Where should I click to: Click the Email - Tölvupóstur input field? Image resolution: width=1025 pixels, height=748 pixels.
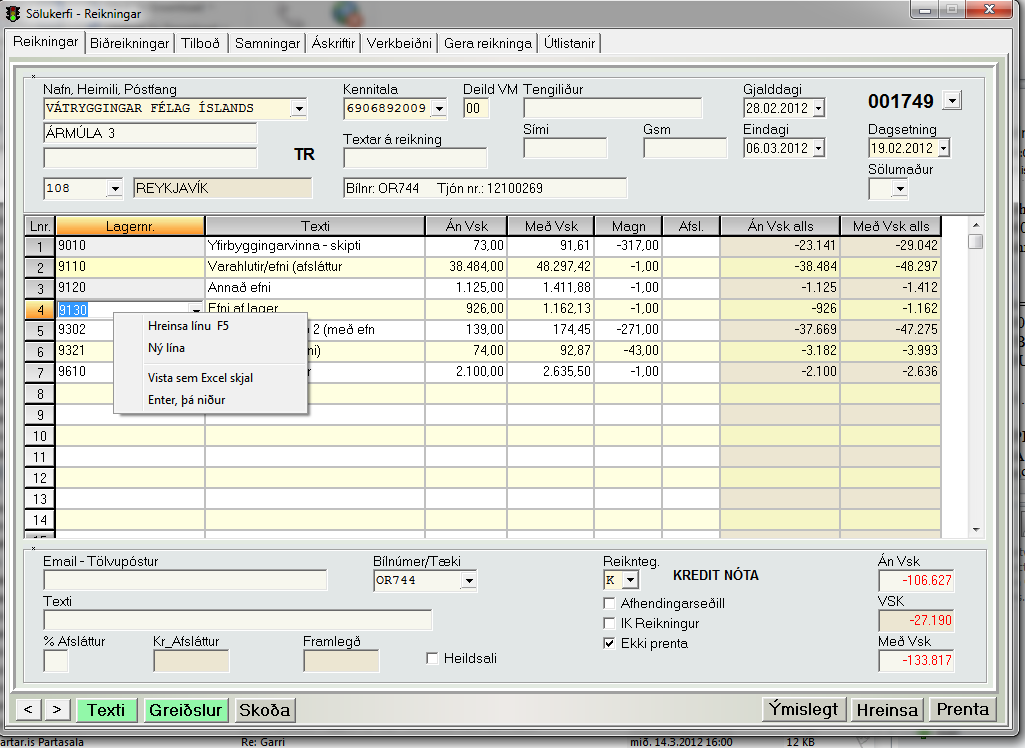point(185,580)
